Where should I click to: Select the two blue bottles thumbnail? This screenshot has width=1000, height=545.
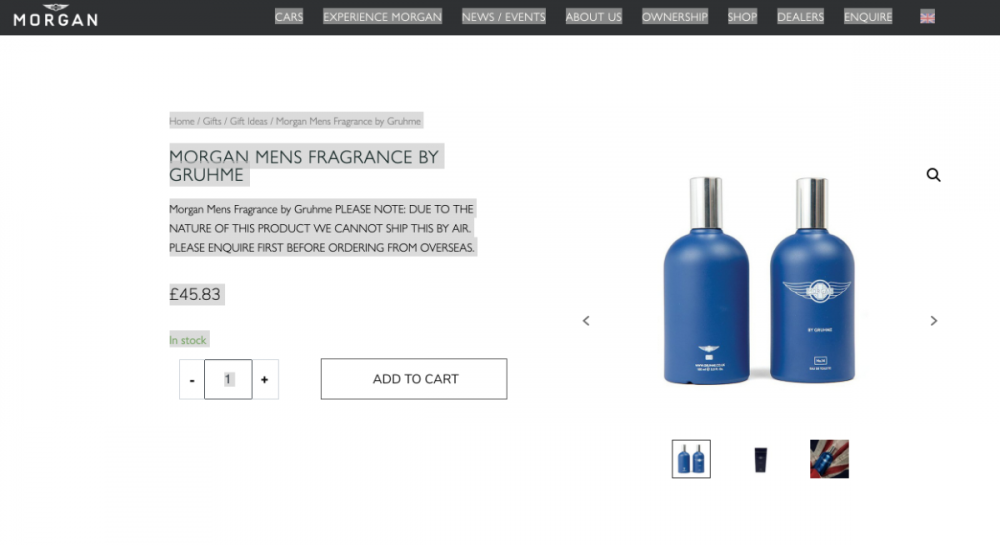click(x=691, y=459)
